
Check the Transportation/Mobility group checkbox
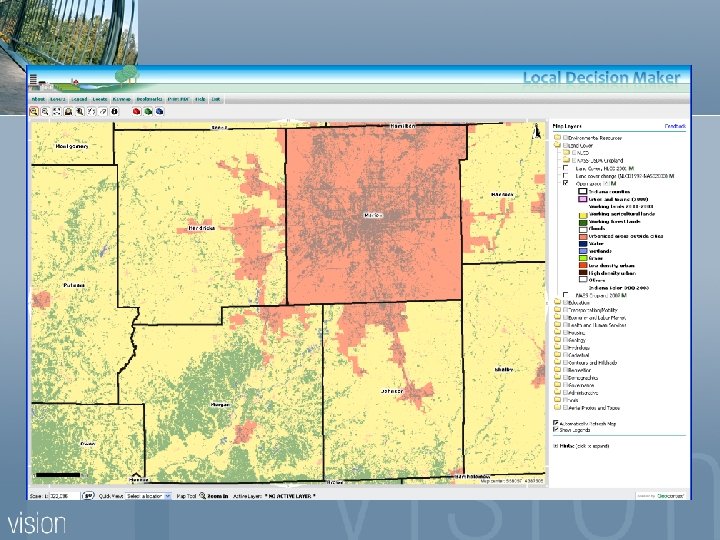566,310
